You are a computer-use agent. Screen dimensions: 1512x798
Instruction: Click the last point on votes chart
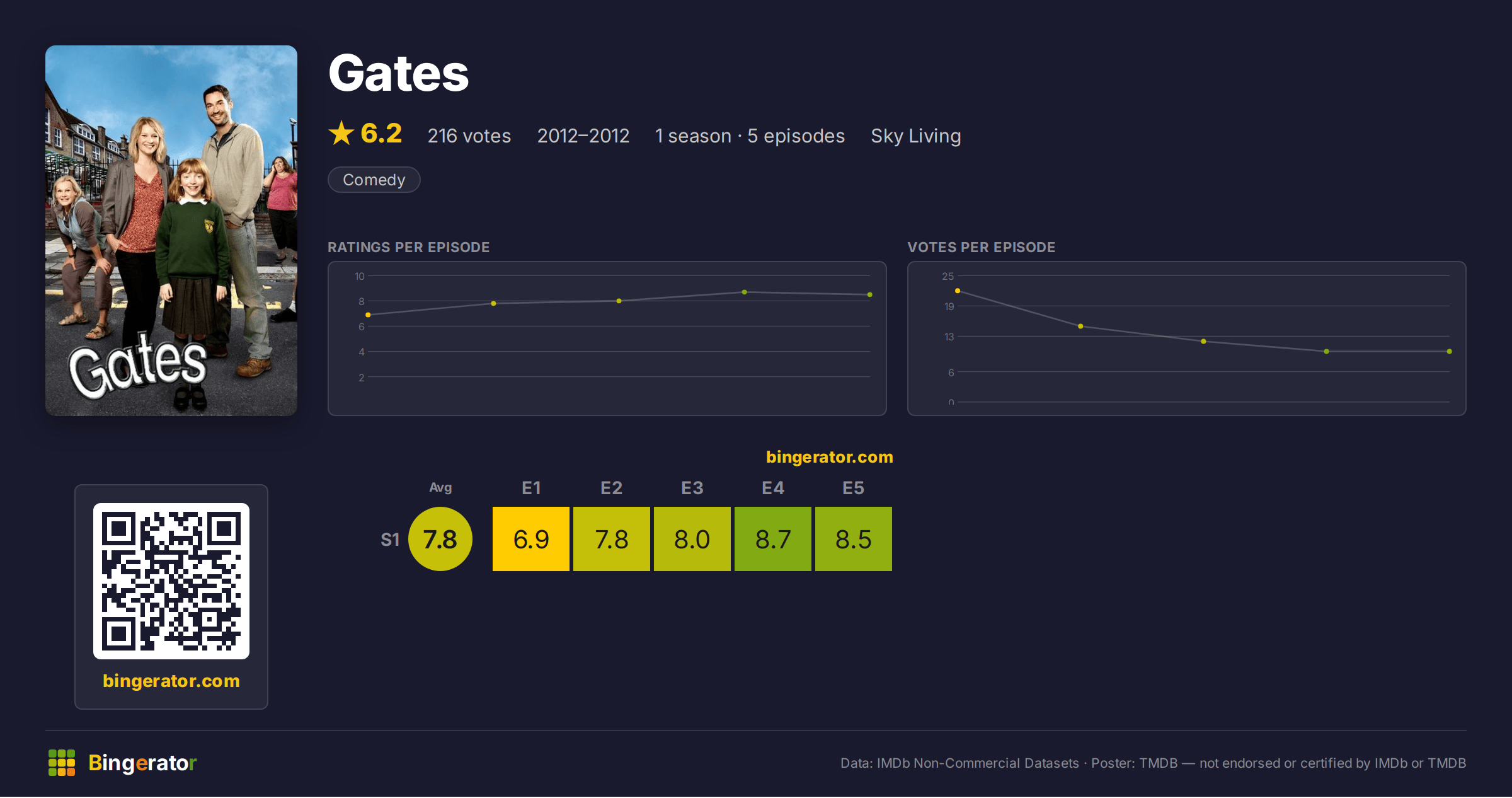coord(1450,351)
